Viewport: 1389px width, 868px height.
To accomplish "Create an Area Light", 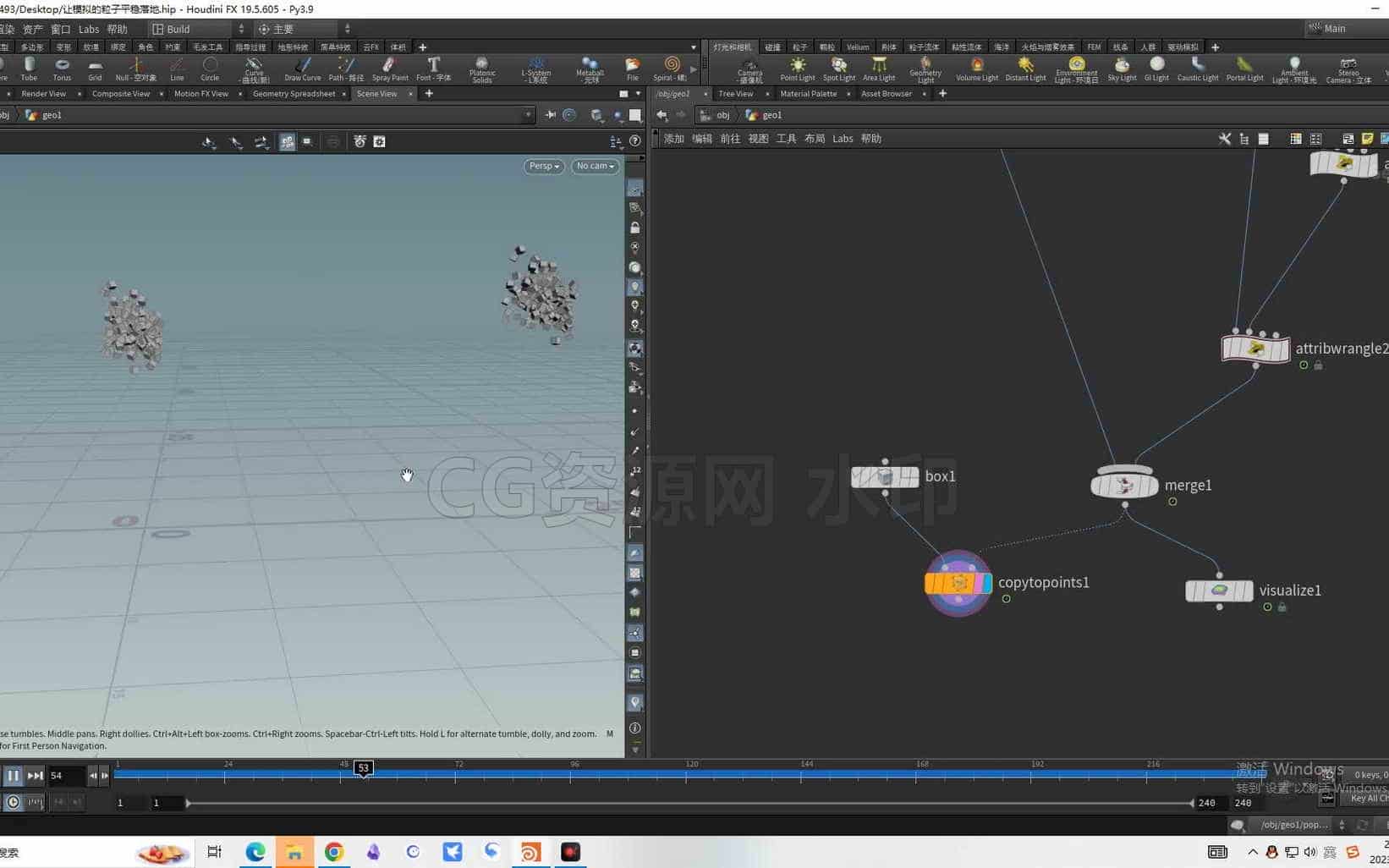I will pyautogui.click(x=879, y=69).
